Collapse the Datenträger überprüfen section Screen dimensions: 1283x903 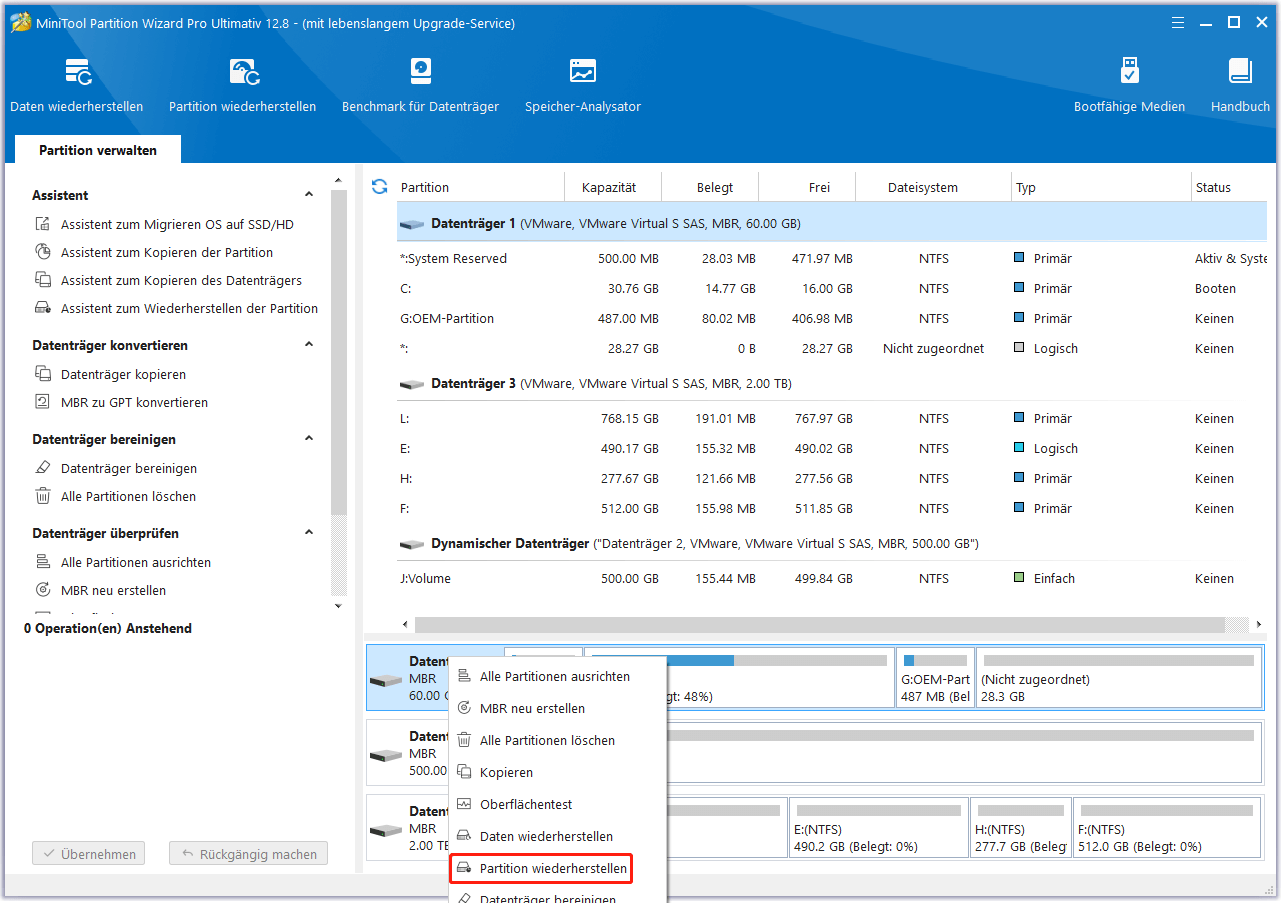(309, 533)
